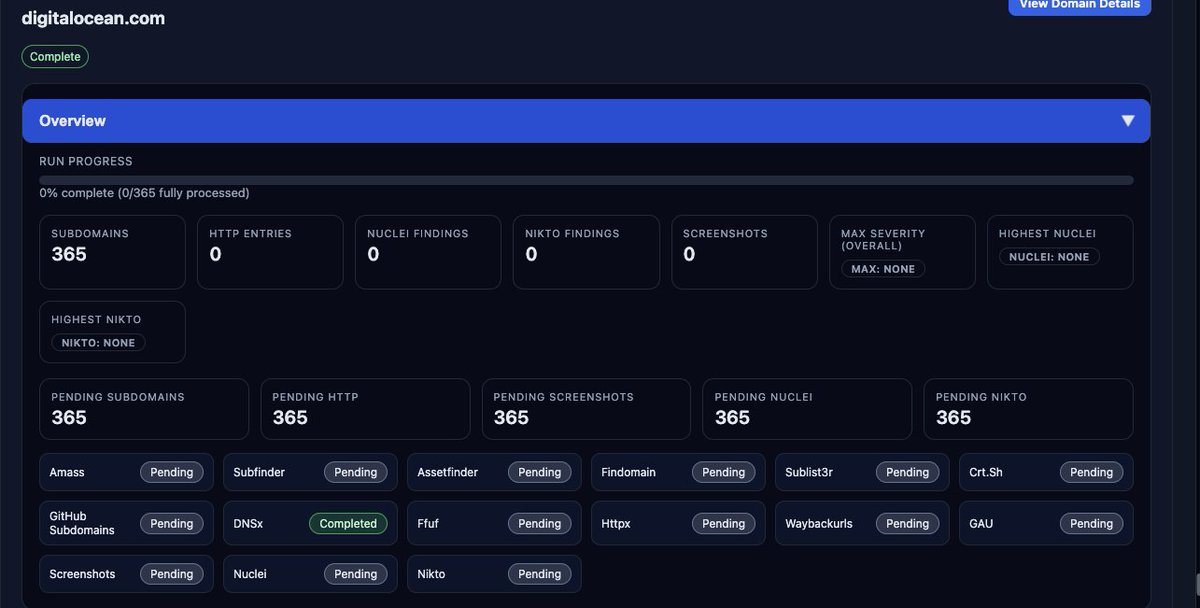This screenshot has width=1200, height=608.
Task: Open the Pending Nikto card
Action: pyautogui.click(x=1028, y=409)
